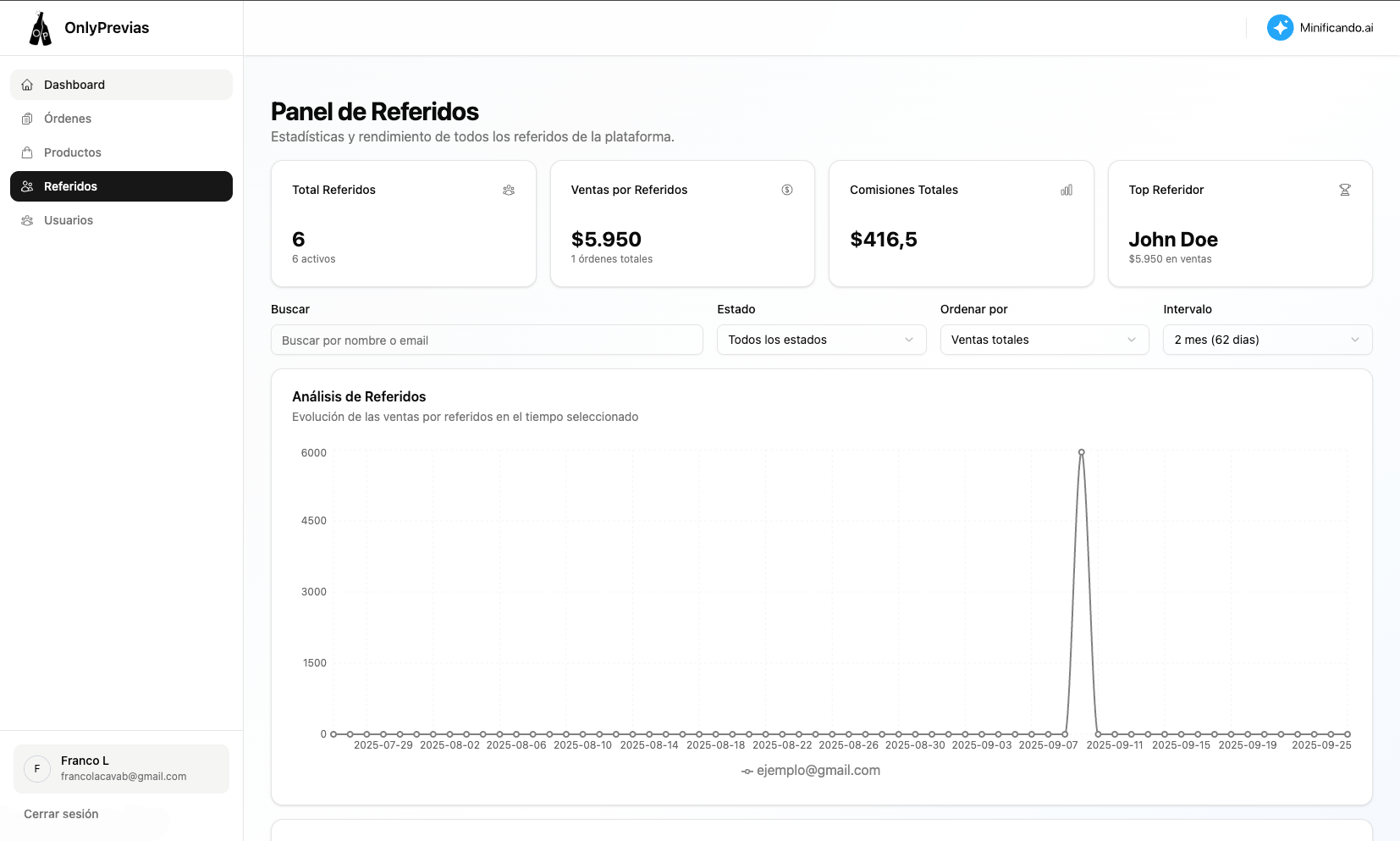Select the Referidos sidebar item
This screenshot has width=1400, height=841.
click(x=121, y=186)
